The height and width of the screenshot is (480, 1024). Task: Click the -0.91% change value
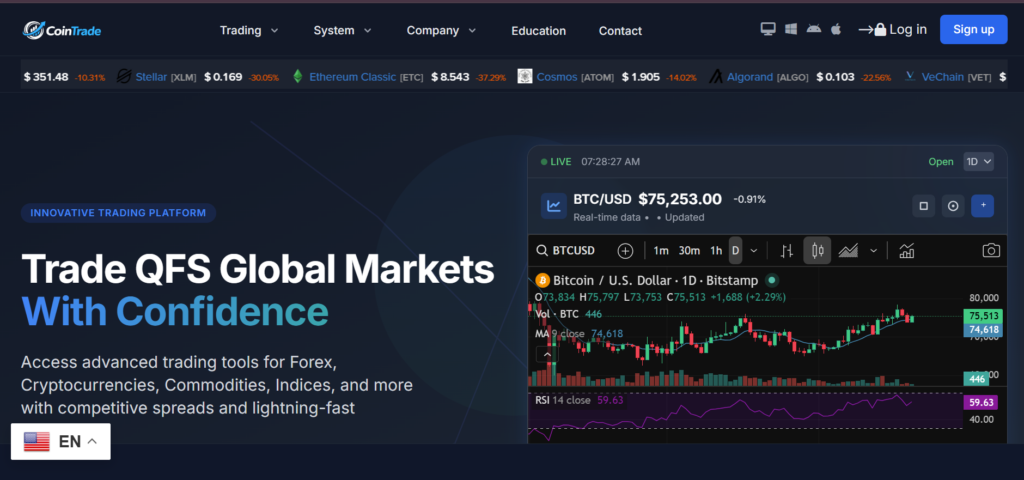click(x=750, y=199)
